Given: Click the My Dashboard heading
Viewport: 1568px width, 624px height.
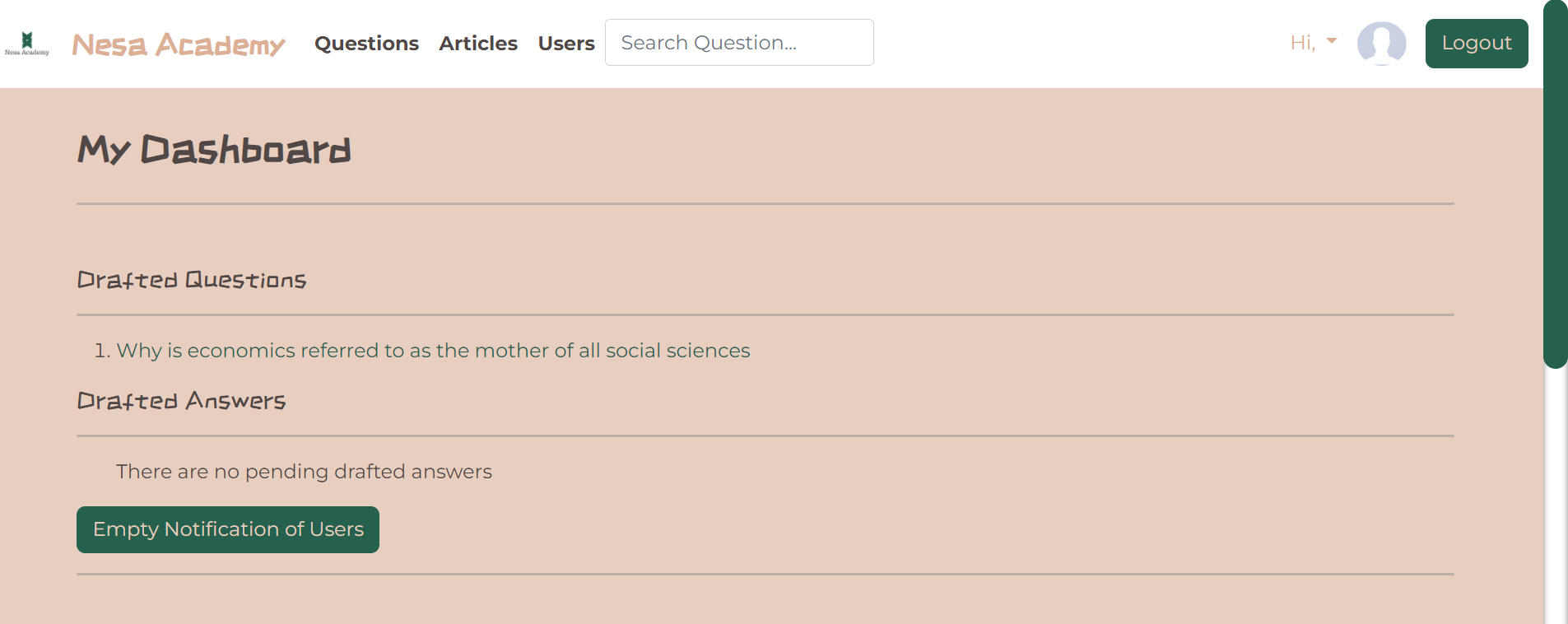Looking at the screenshot, I should [x=214, y=150].
